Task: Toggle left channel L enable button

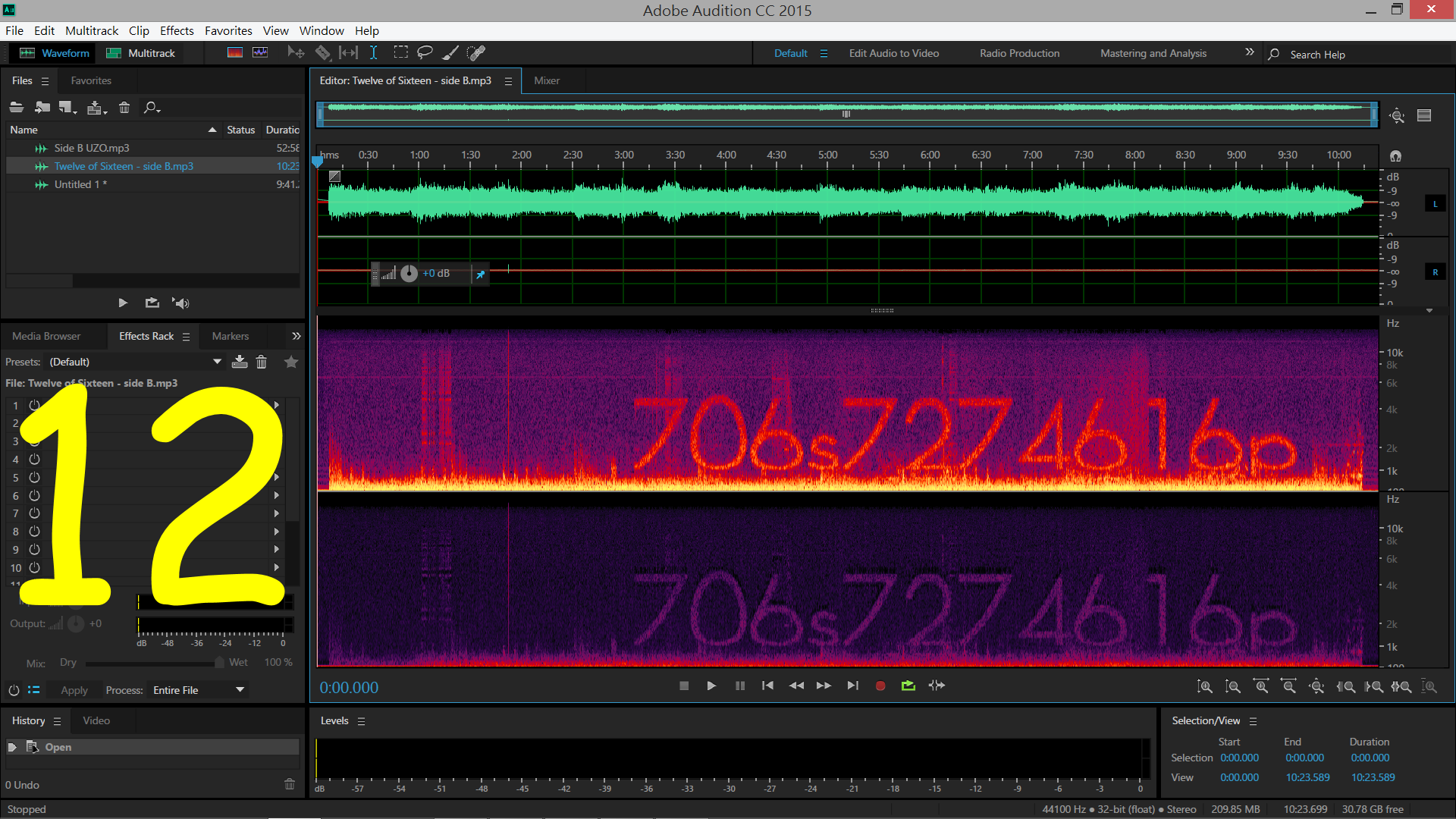Action: point(1435,204)
